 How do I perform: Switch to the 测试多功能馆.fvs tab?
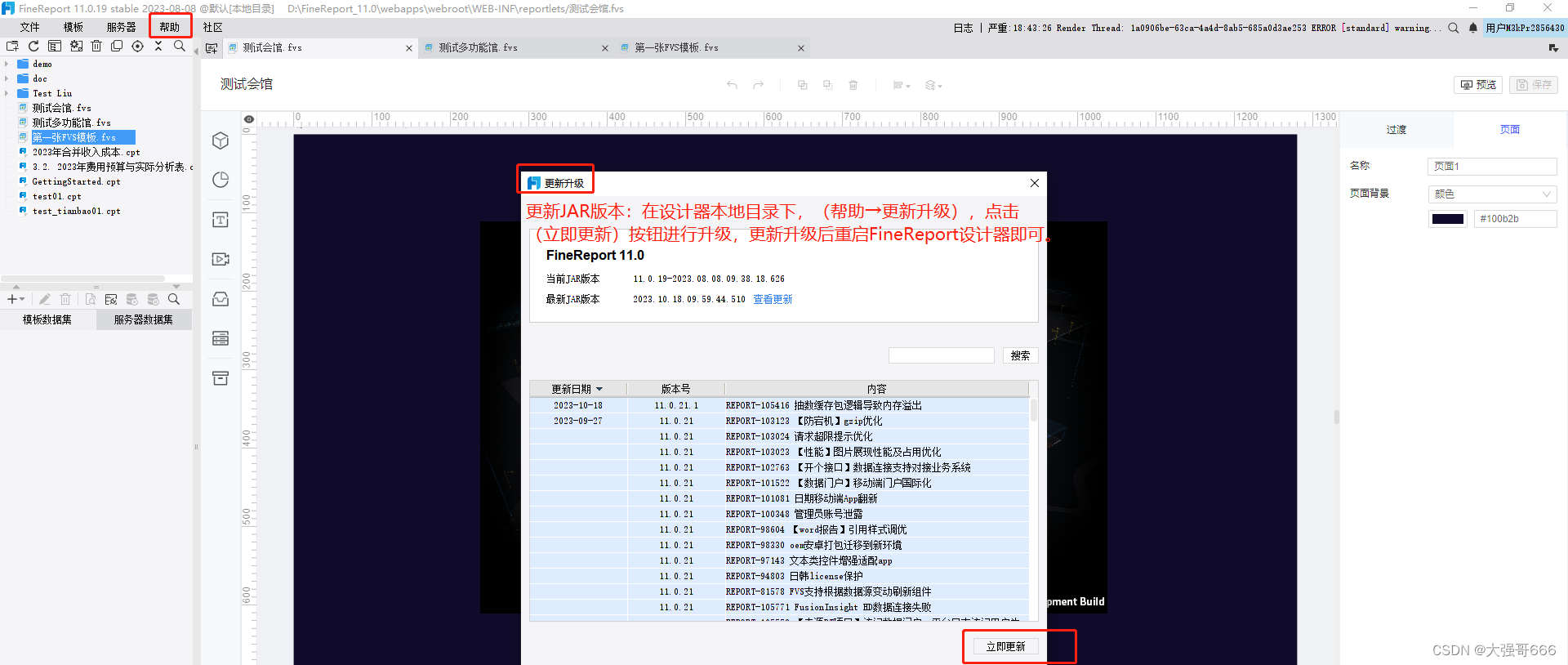tap(515, 48)
